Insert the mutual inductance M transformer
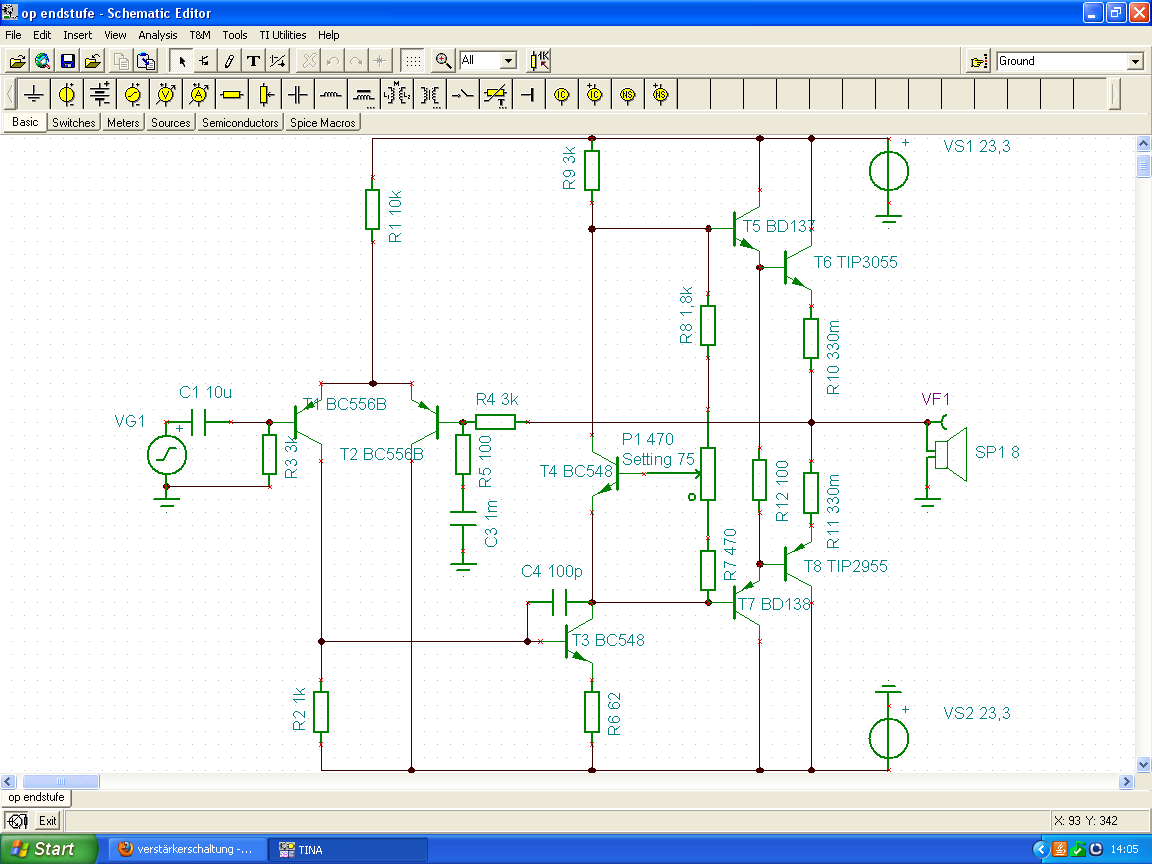Image resolution: width=1152 pixels, height=864 pixels. pyautogui.click(x=397, y=95)
